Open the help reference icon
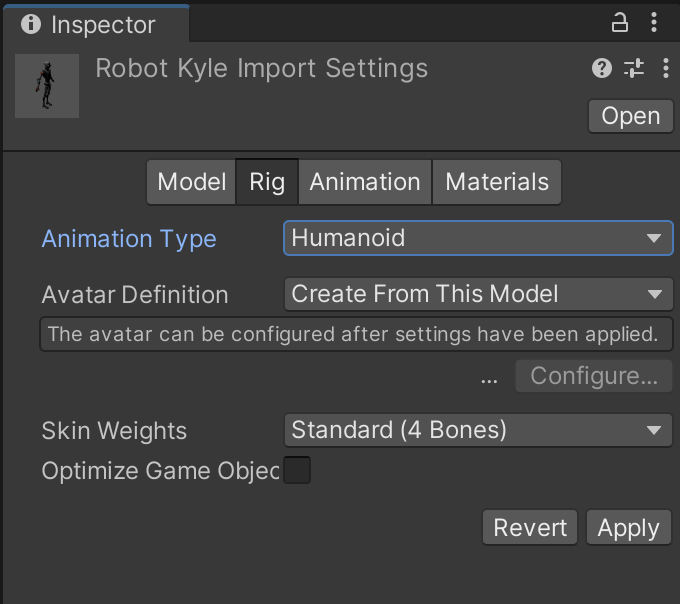This screenshot has height=604, width=680. click(x=602, y=68)
